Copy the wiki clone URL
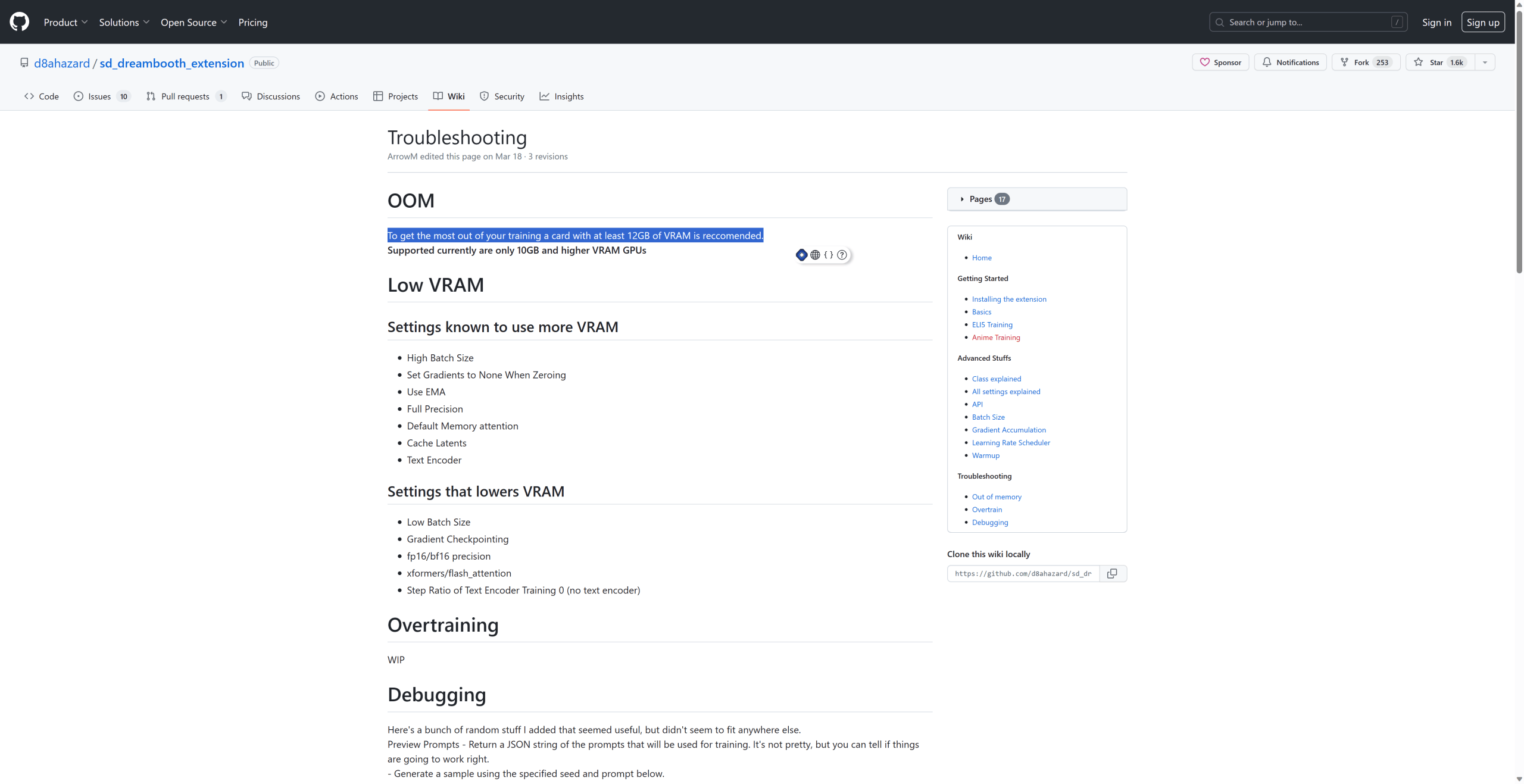 (1112, 573)
